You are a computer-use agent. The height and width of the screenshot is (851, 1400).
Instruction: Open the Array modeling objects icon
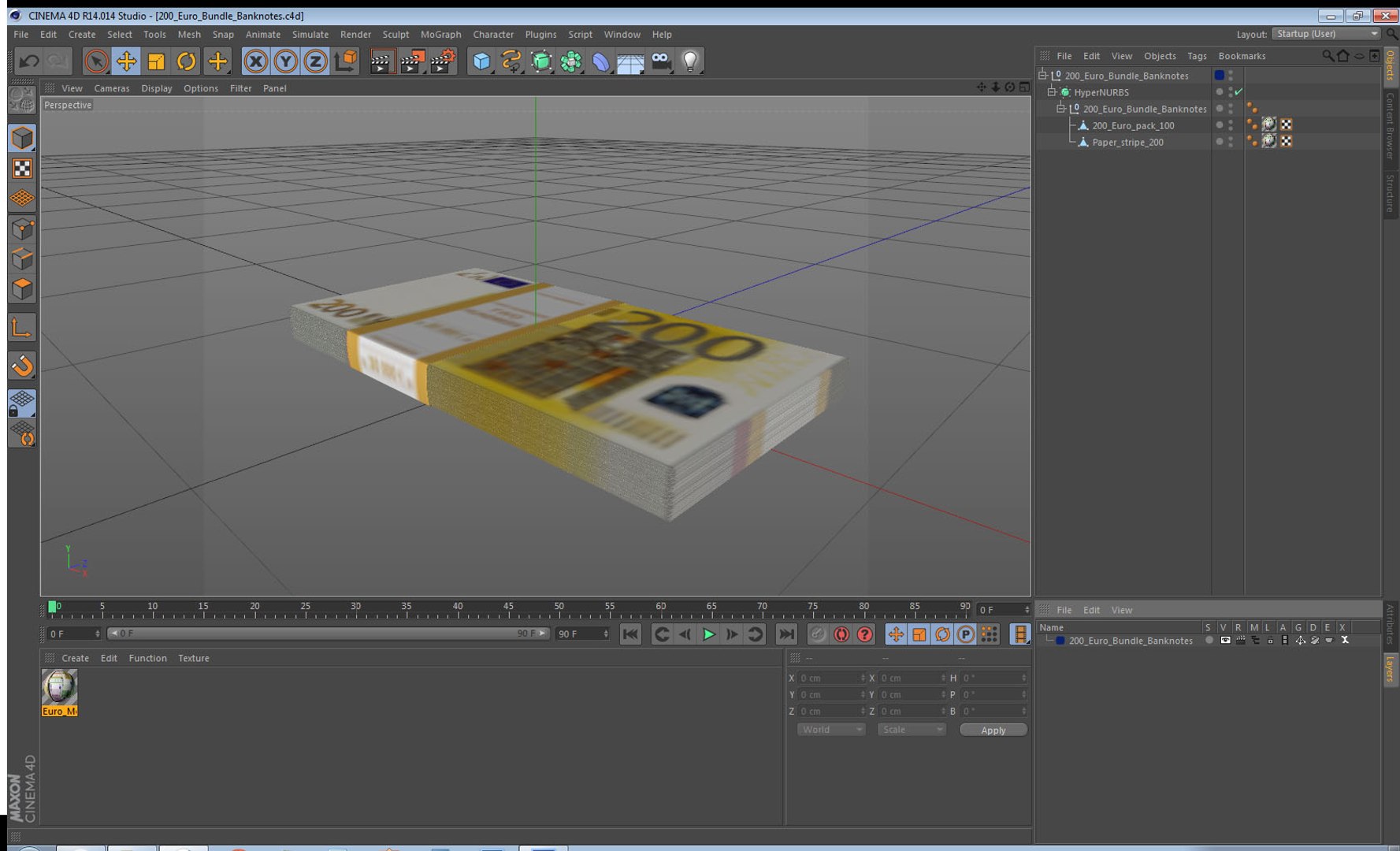(x=571, y=61)
